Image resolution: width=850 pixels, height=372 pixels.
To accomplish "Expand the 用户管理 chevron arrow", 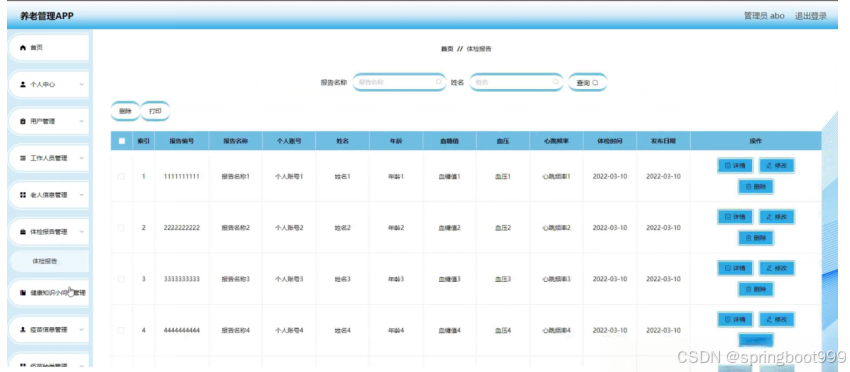I will 81,121.
